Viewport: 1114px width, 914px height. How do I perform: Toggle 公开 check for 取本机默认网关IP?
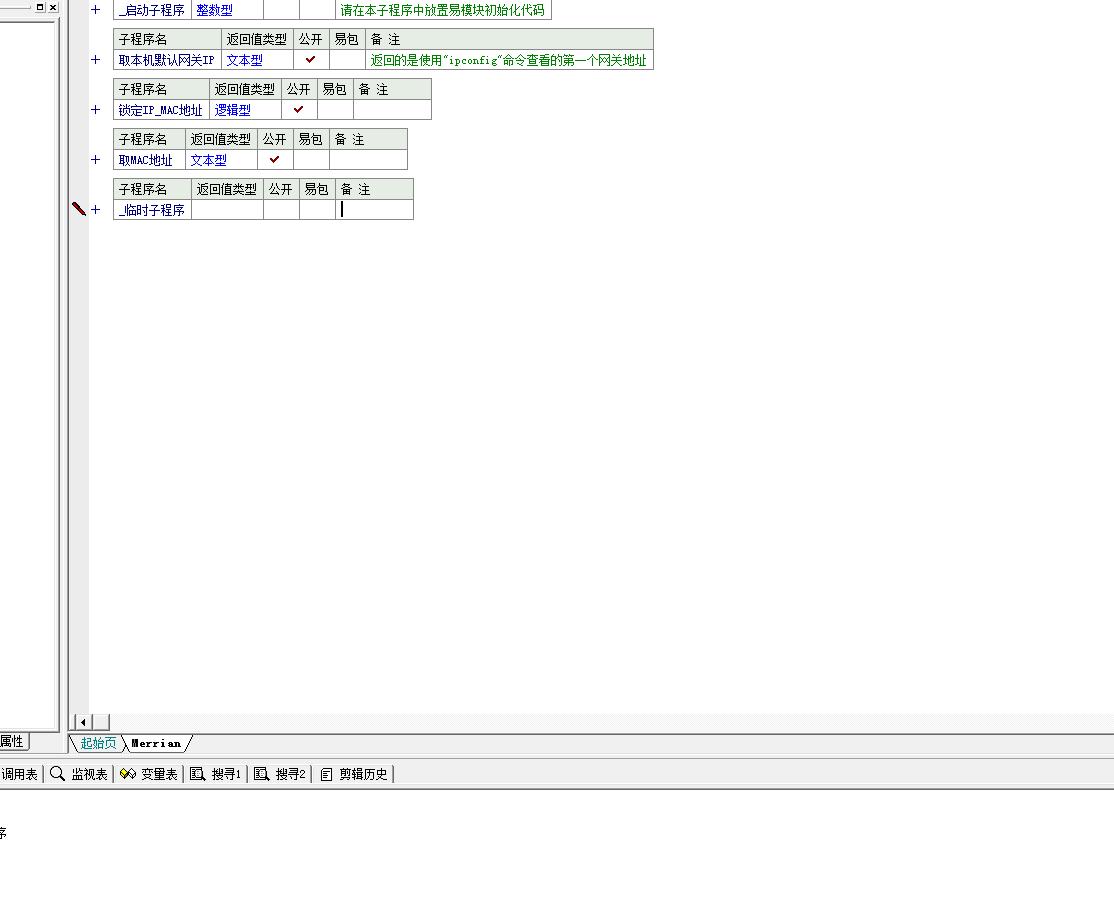310,60
